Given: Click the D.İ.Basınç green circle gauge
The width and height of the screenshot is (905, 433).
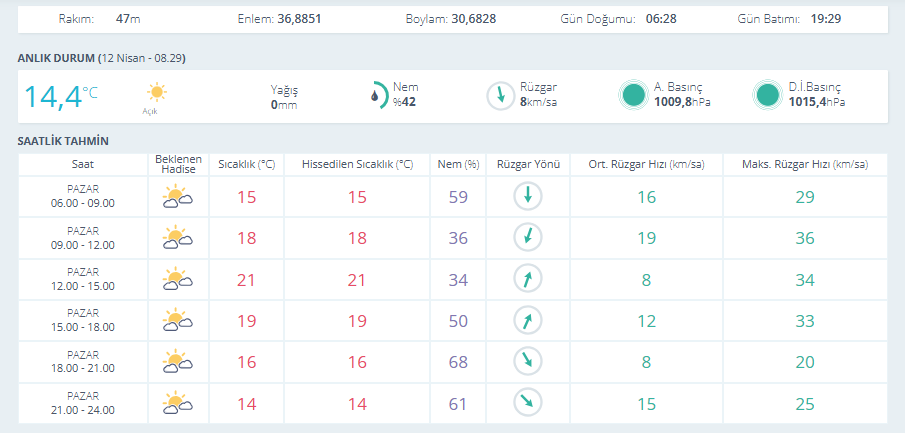Looking at the screenshot, I should coord(767,95).
